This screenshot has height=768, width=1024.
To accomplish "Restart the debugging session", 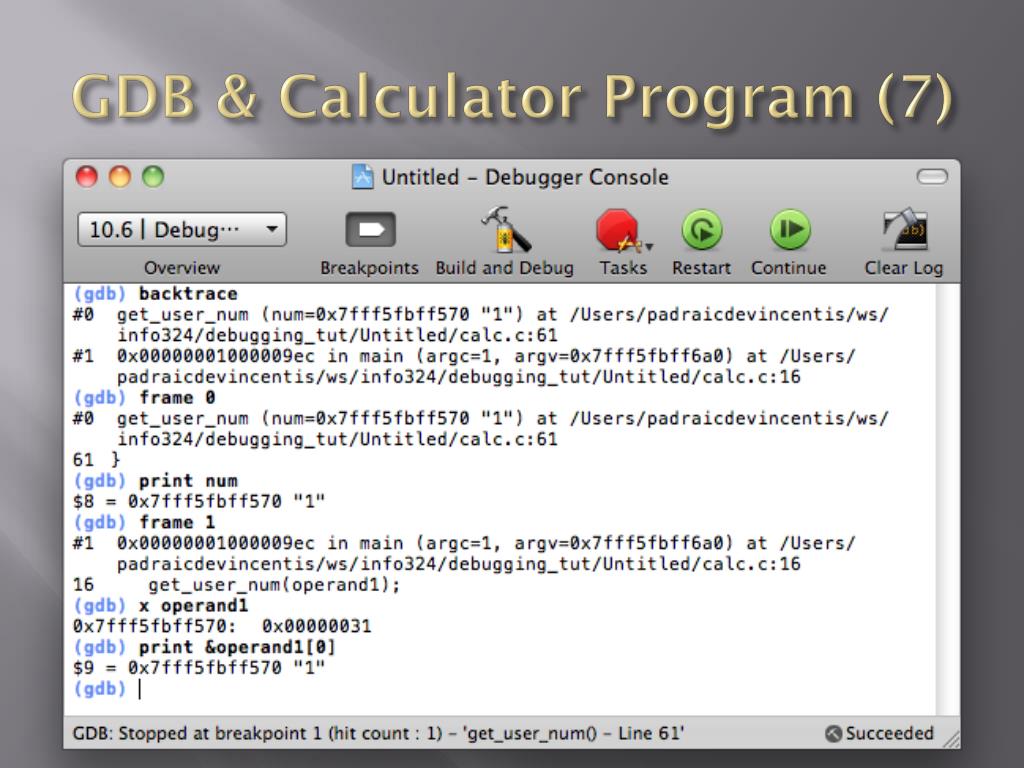I will tap(701, 230).
